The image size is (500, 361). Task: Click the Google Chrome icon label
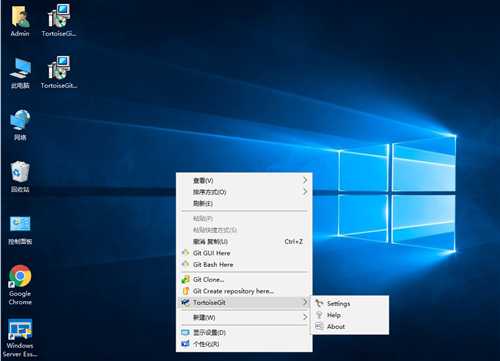20,298
